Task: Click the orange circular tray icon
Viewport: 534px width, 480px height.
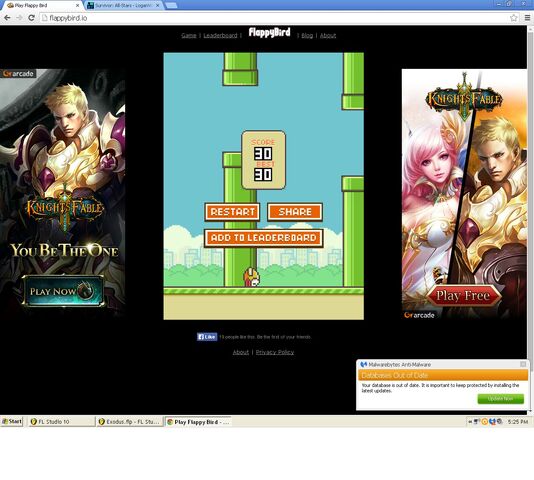Action: pos(484,422)
